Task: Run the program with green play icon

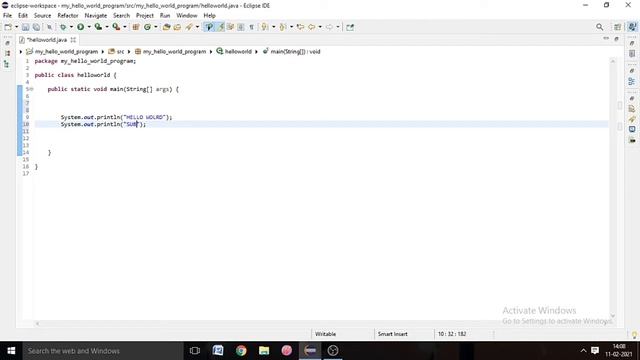Action: click(x=80, y=27)
